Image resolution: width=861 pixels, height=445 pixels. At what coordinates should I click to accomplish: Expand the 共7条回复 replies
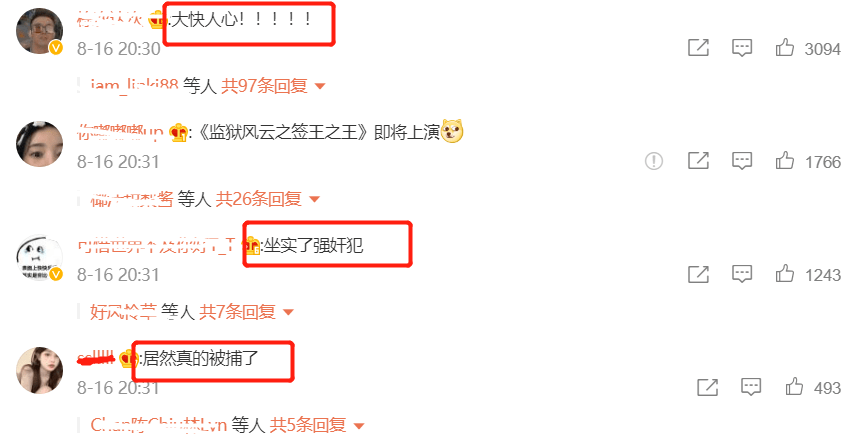tap(246, 312)
